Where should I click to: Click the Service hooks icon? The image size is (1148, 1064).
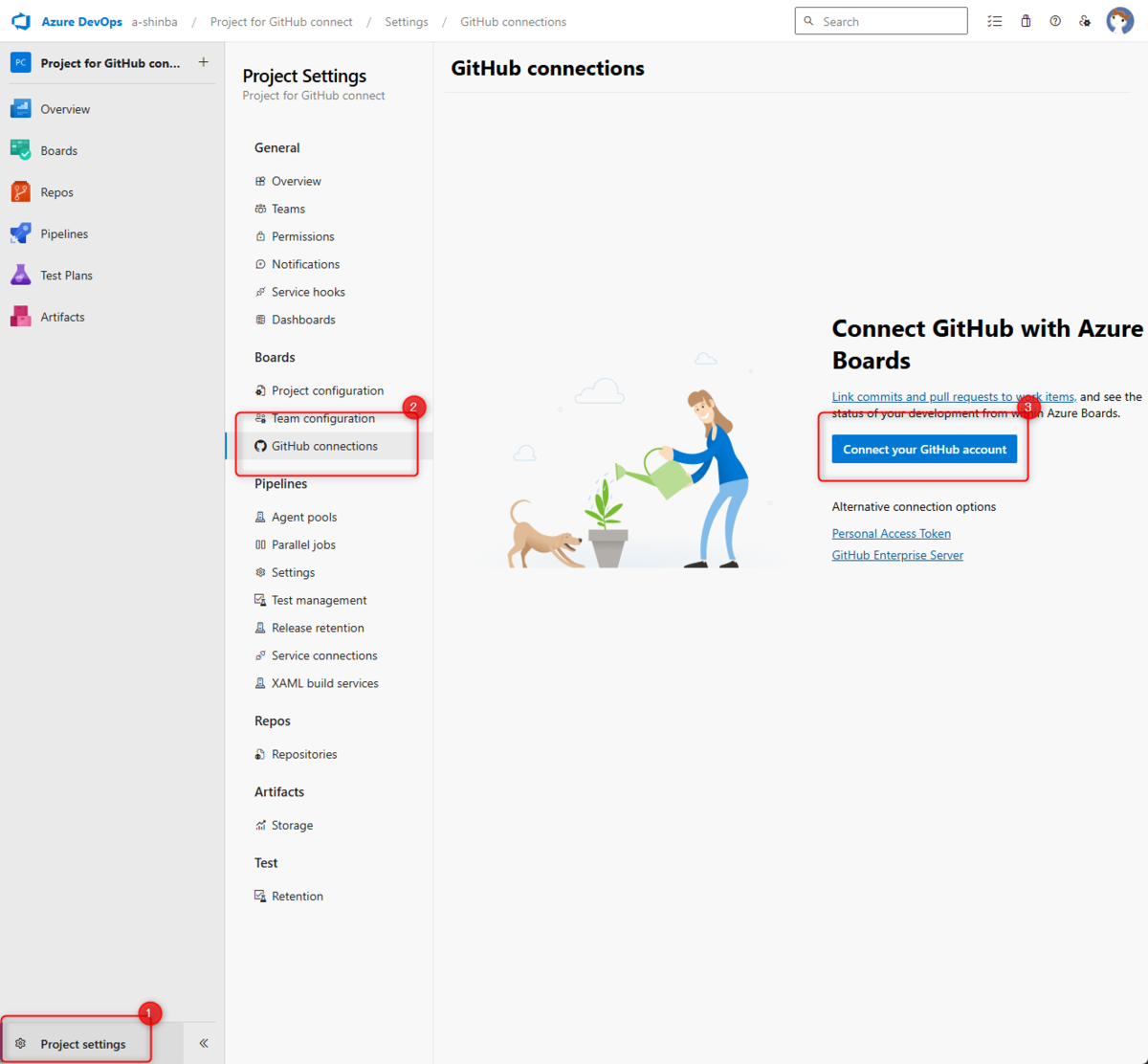pyautogui.click(x=260, y=292)
